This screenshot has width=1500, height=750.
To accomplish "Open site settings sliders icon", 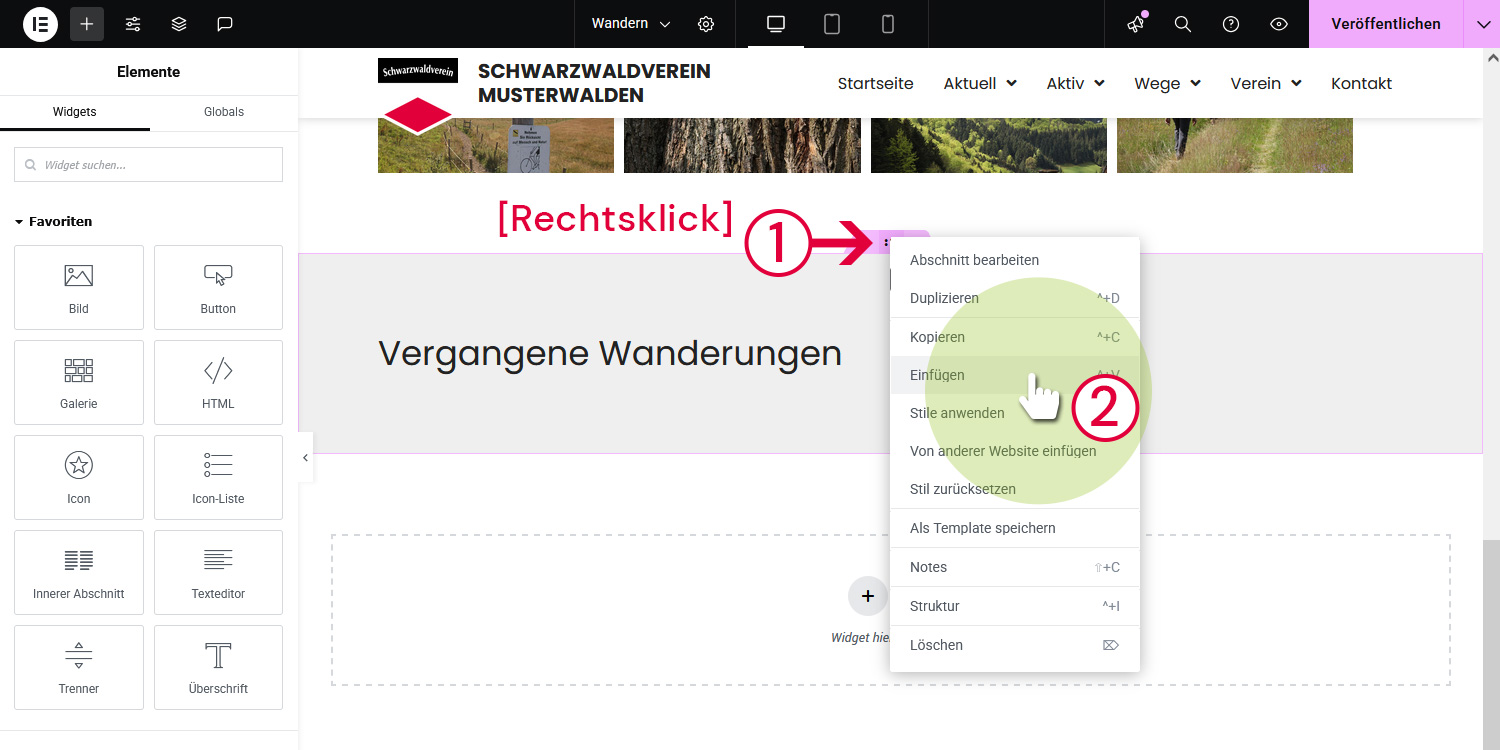I will [133, 24].
